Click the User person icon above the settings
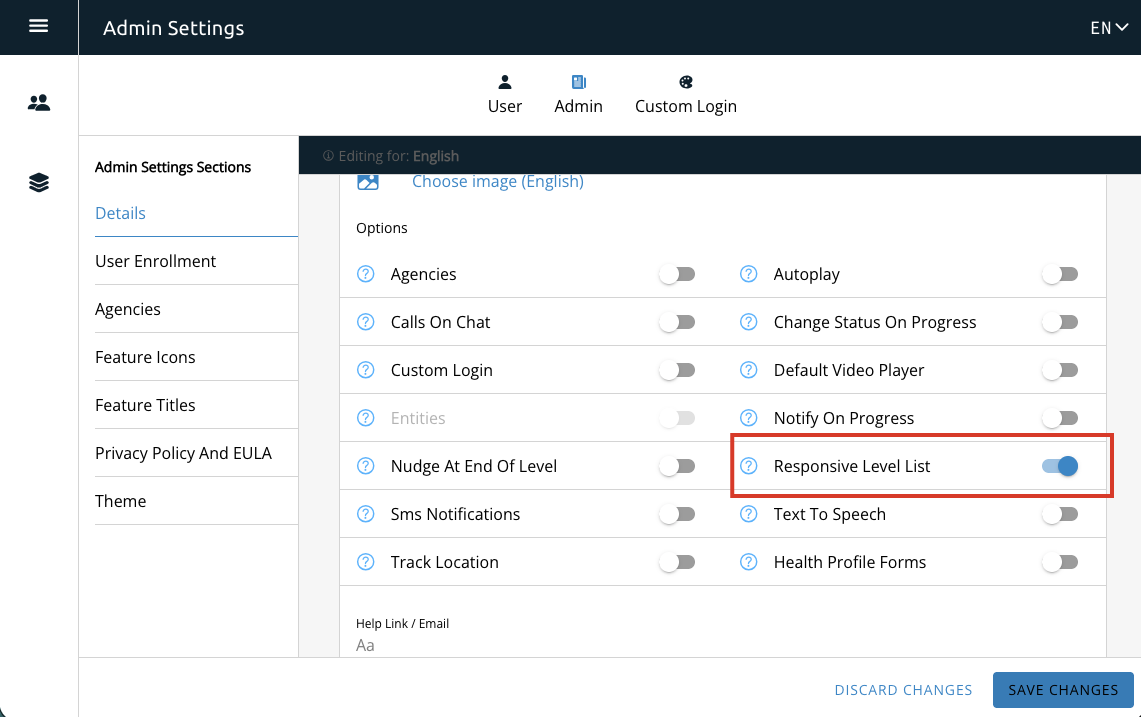The height and width of the screenshot is (717, 1141). tap(505, 84)
